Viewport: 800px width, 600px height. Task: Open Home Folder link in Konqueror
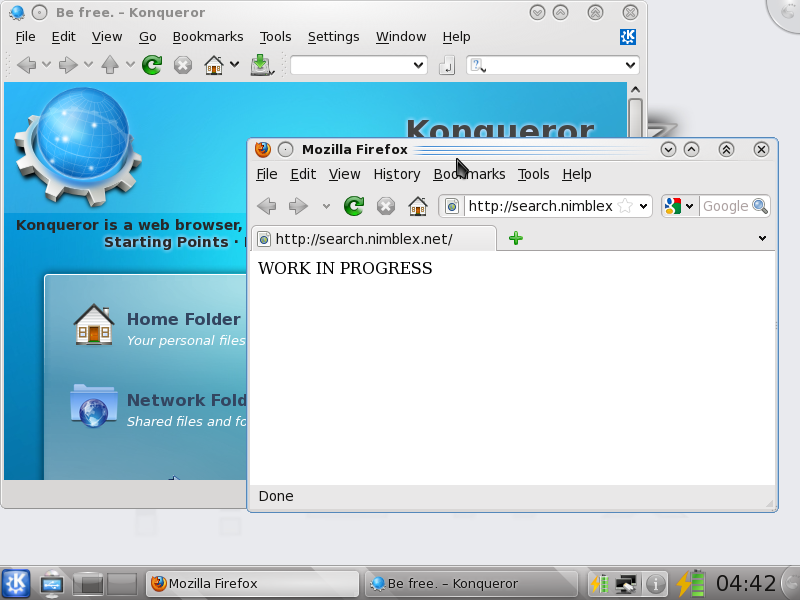[x=184, y=319]
